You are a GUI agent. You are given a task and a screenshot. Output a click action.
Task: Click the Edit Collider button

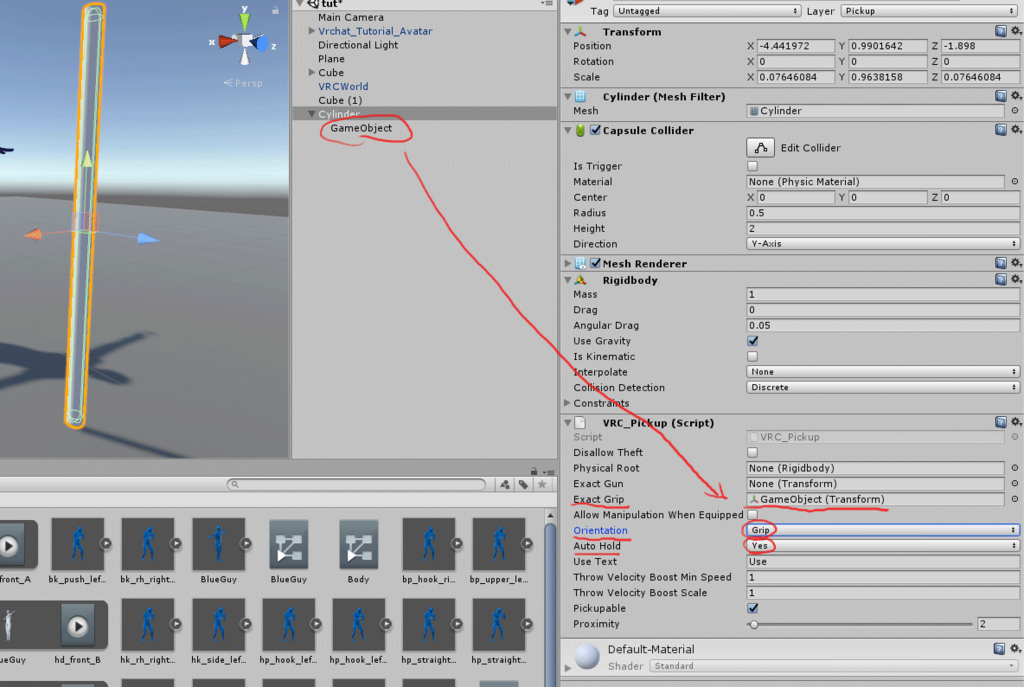click(x=760, y=148)
